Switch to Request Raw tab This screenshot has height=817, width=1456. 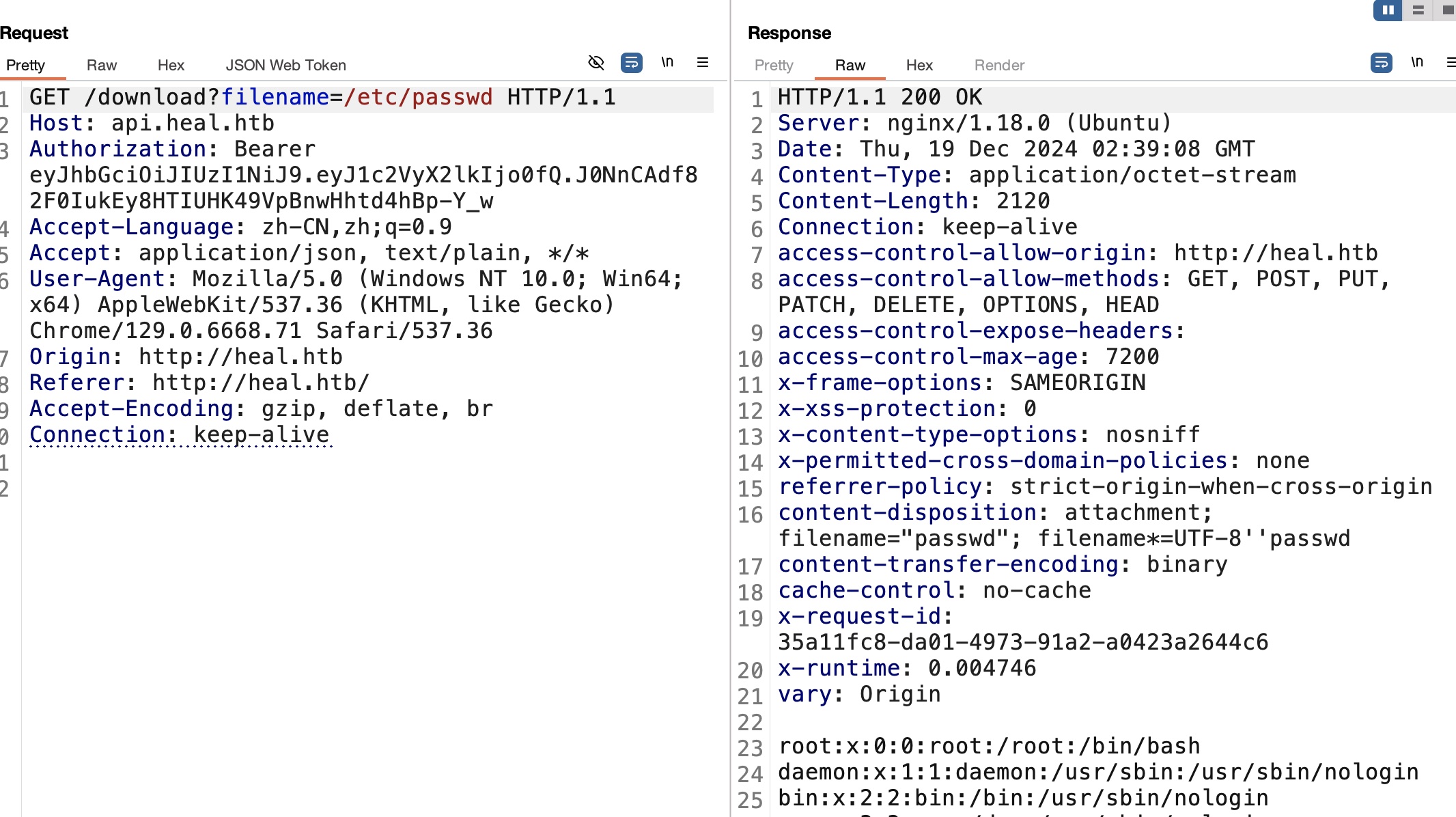(x=102, y=65)
